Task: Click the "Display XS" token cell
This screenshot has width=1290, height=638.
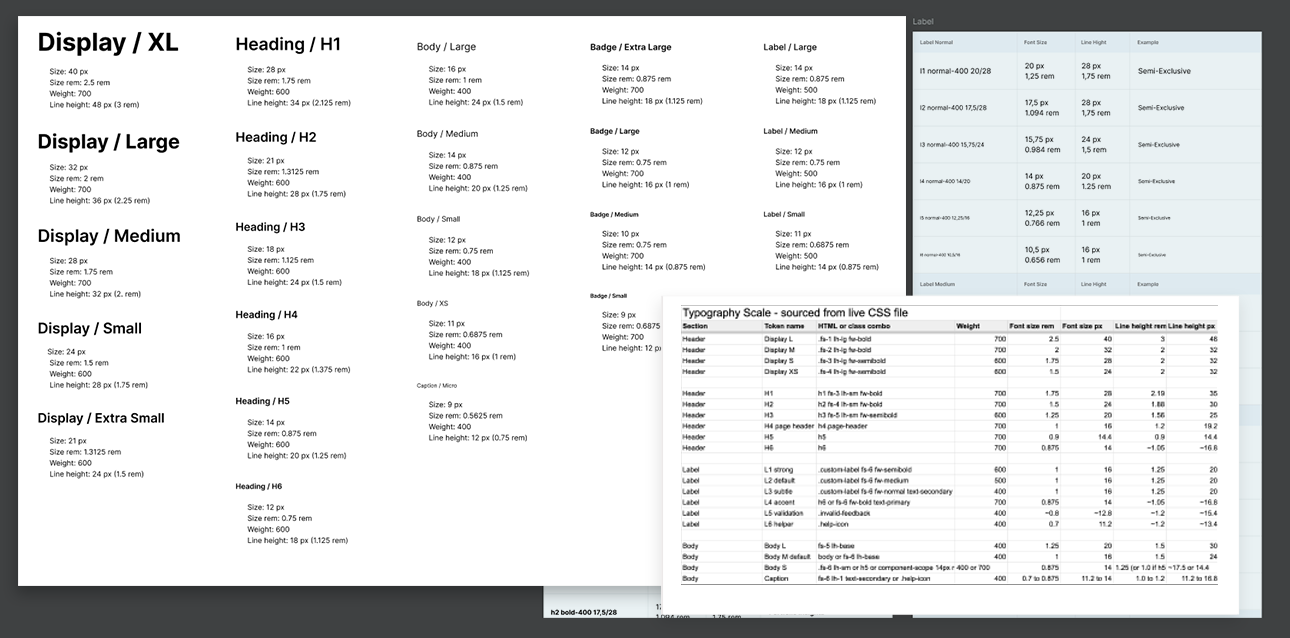Action: pos(781,372)
